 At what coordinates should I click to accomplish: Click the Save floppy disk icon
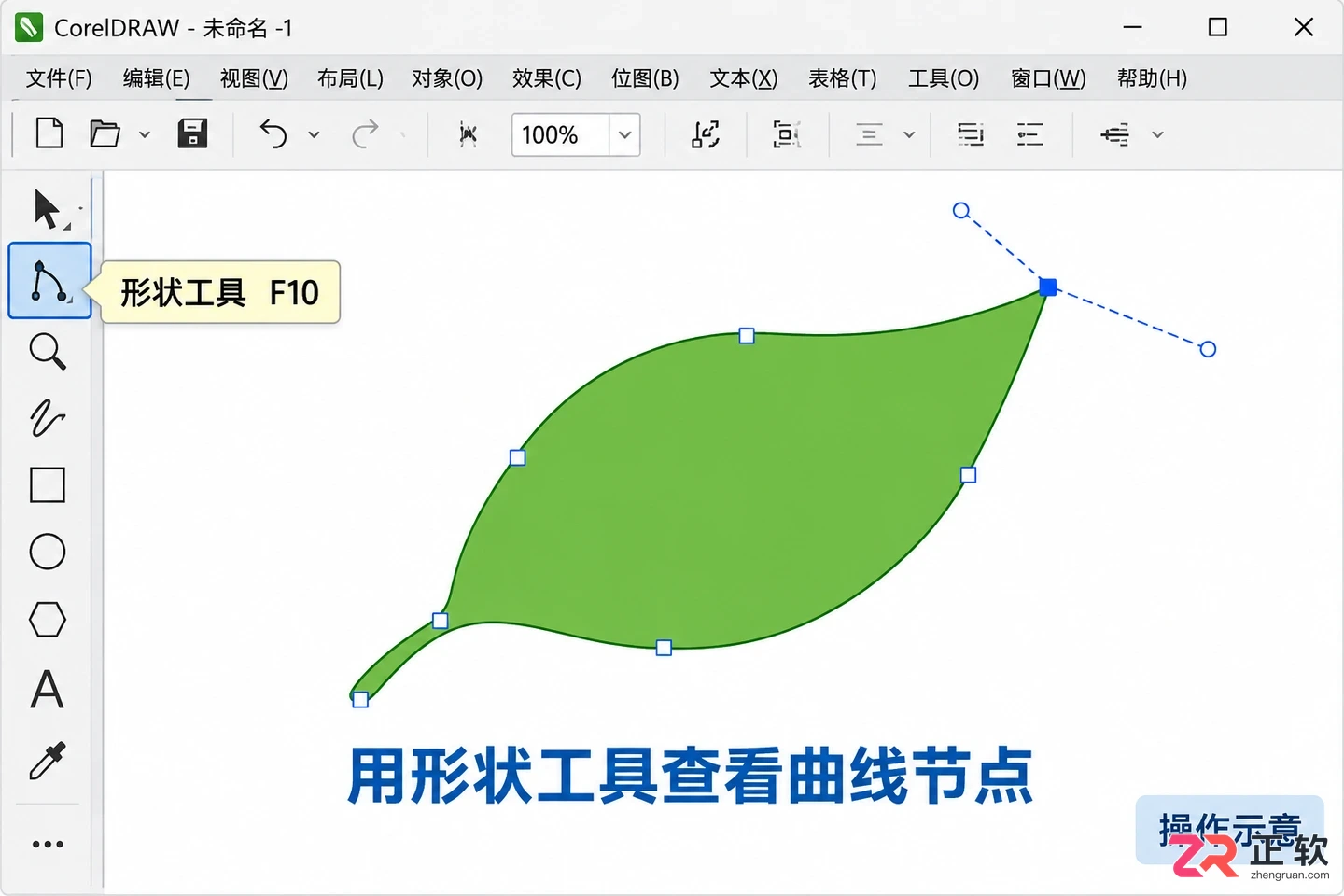coord(193,133)
